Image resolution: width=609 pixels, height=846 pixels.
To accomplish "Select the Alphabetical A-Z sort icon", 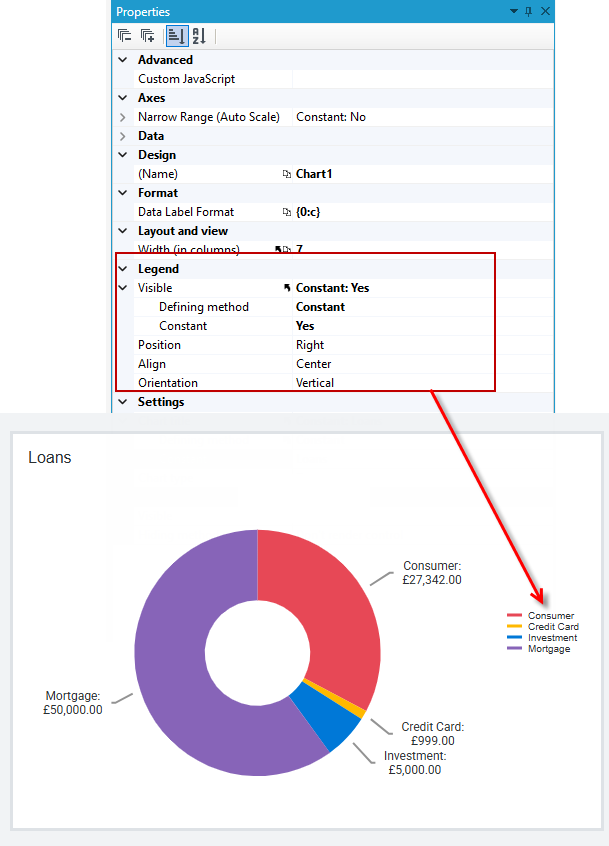I will (x=199, y=36).
